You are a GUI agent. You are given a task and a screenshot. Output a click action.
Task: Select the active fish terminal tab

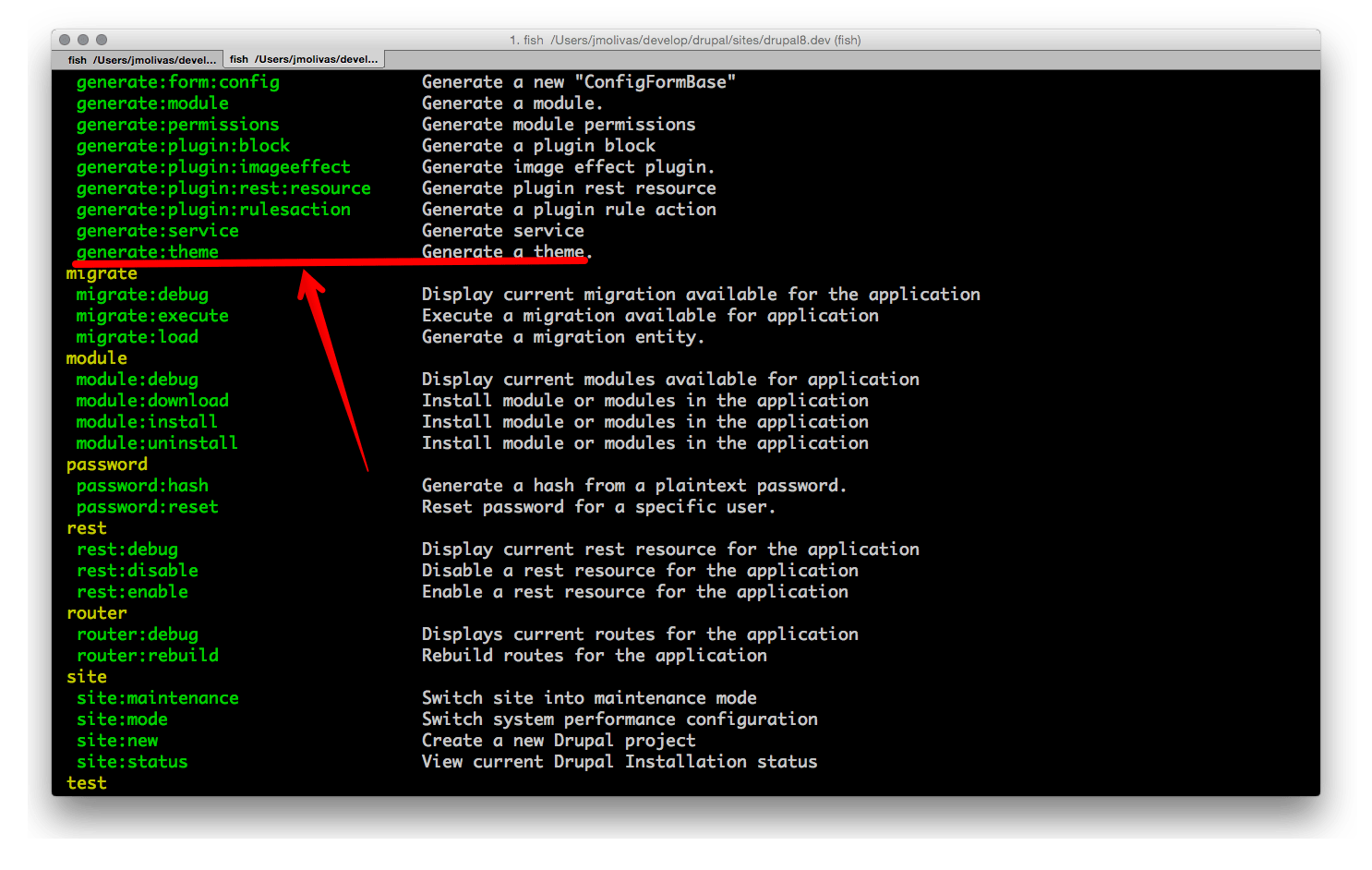tap(304, 59)
